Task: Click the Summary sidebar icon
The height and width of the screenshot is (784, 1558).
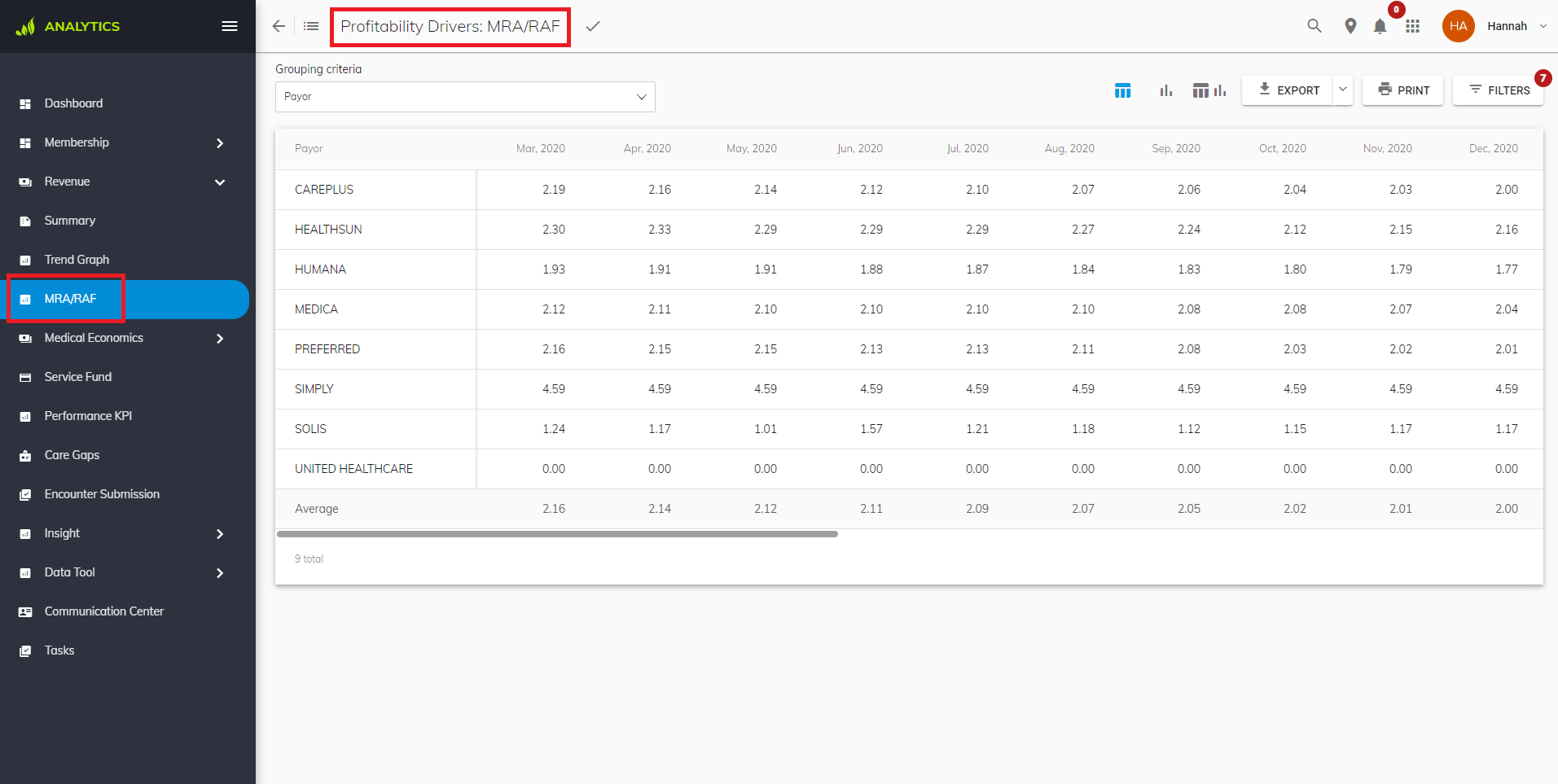Action: tap(25, 221)
